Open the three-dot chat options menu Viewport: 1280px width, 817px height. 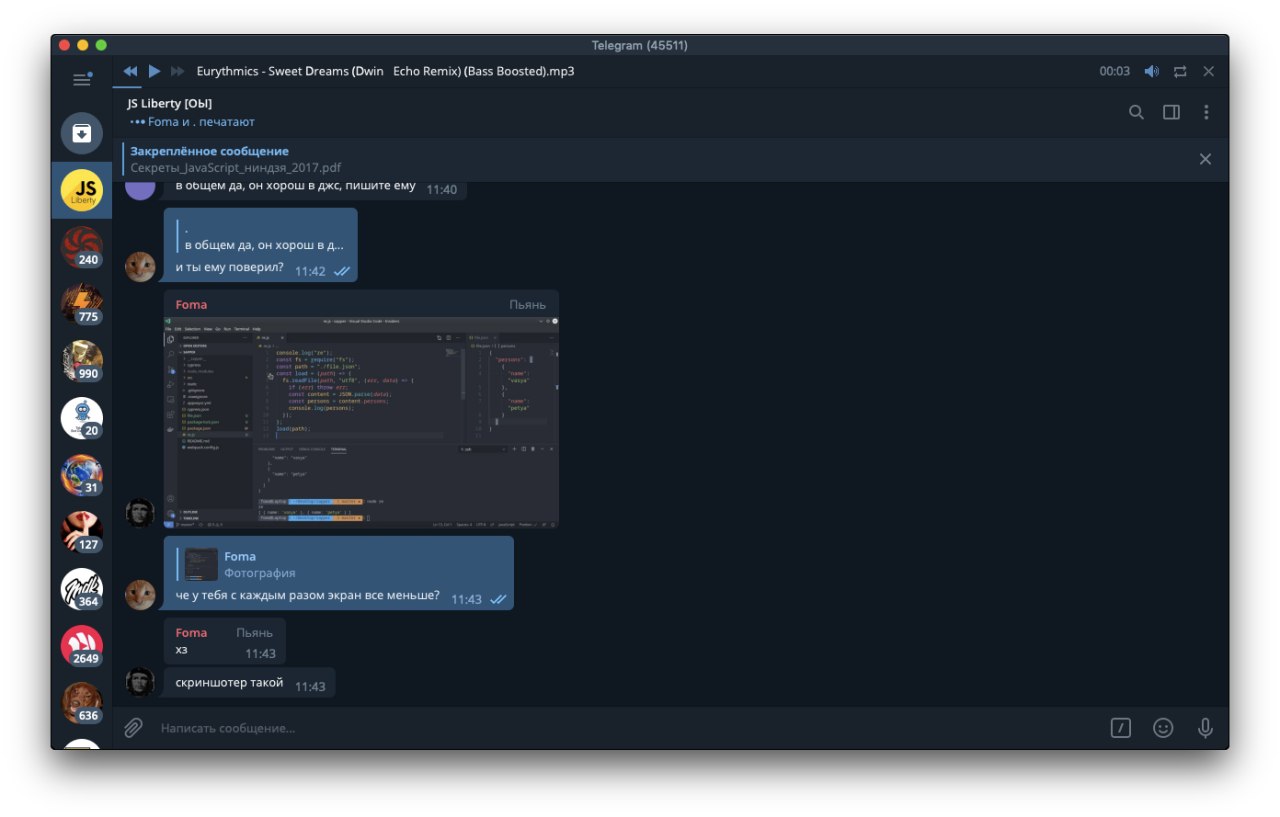click(1206, 112)
